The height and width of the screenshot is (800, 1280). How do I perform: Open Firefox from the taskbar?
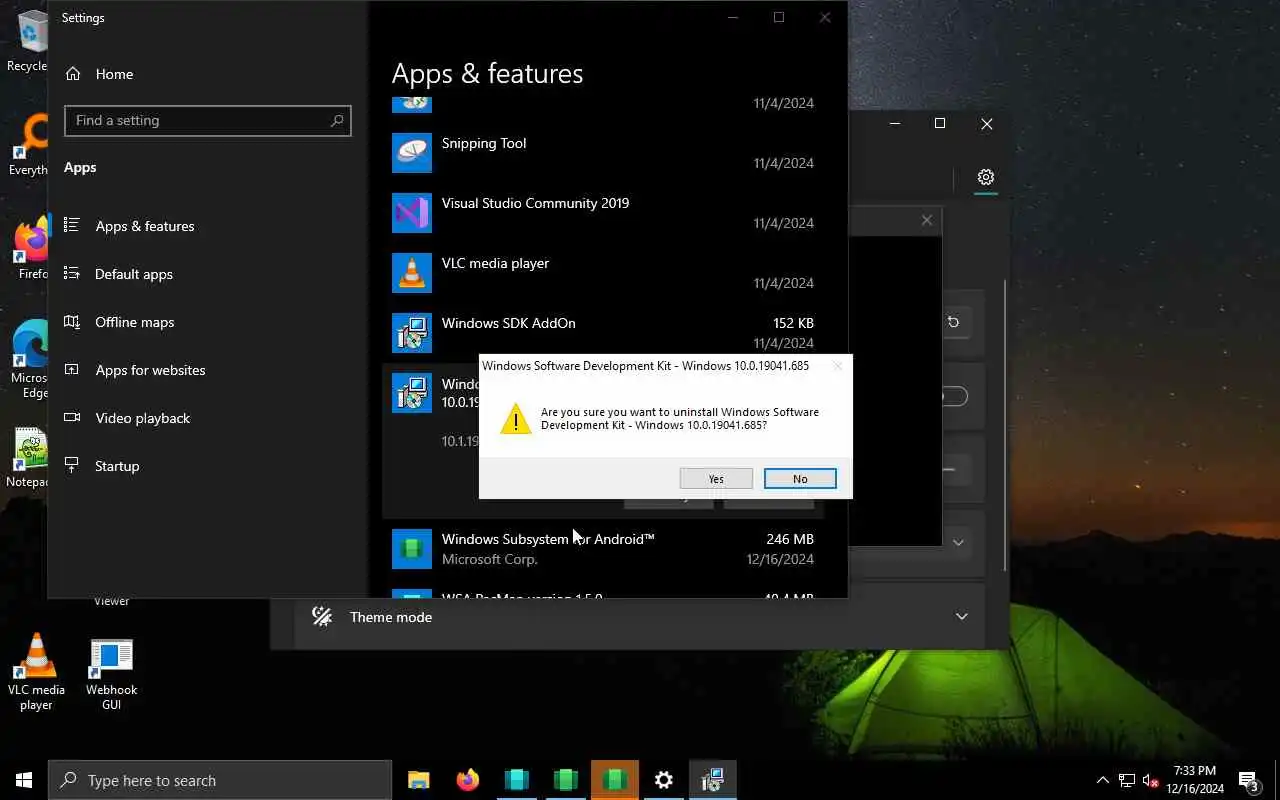468,780
